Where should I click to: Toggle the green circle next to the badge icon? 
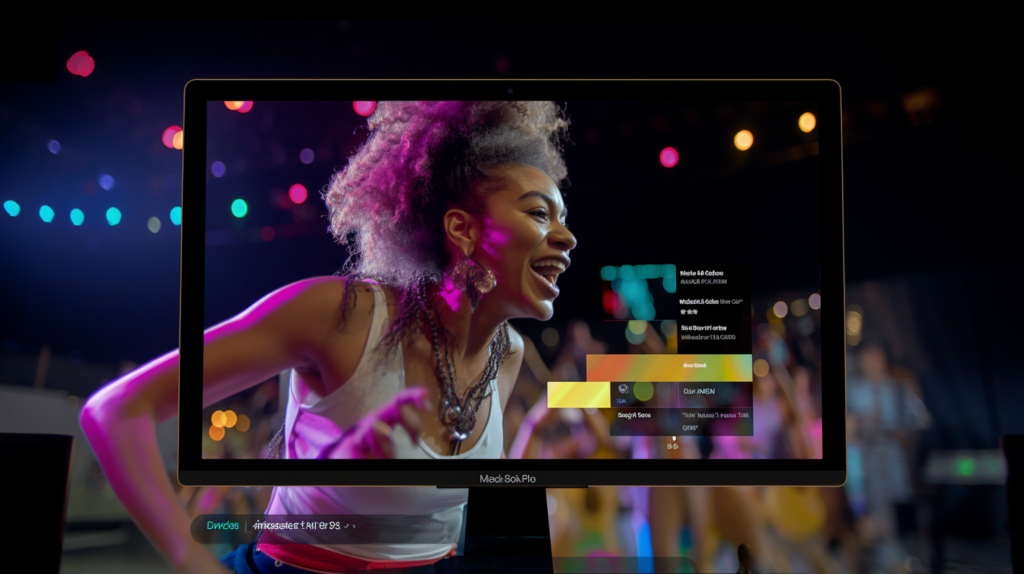coord(643,391)
